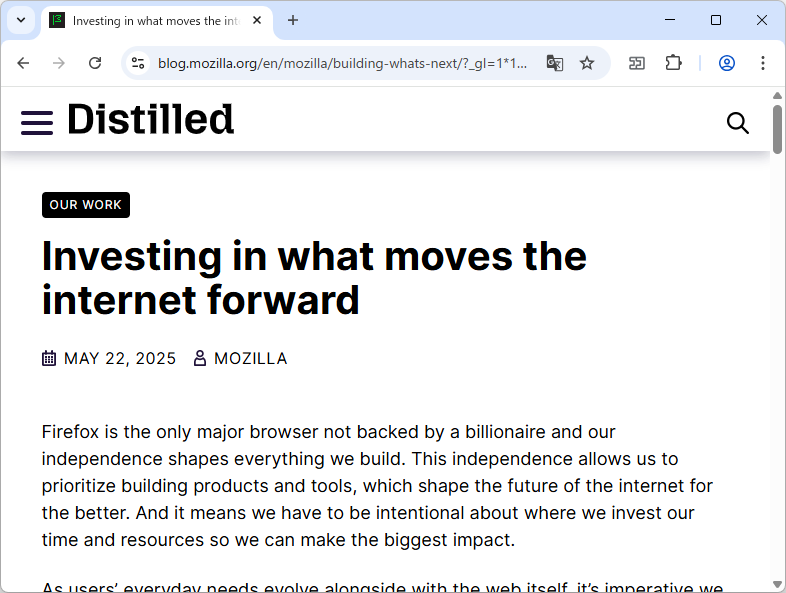
Task: Click the paragraph starting "Firefox is the only"
Action: (377, 486)
